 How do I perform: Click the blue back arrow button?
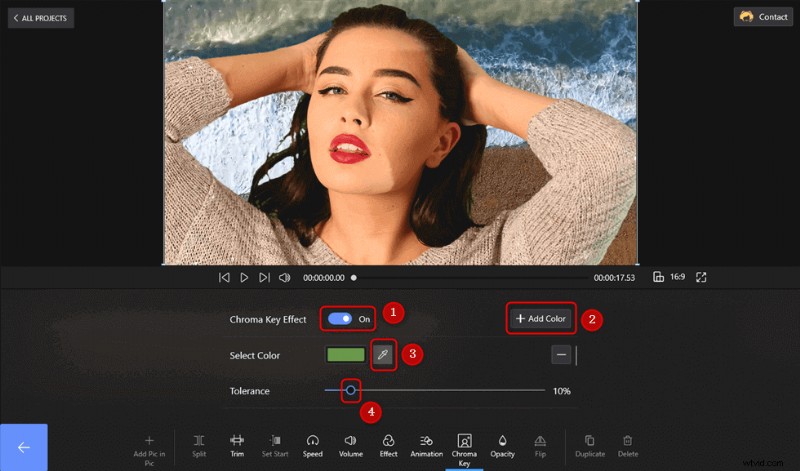pos(24,448)
